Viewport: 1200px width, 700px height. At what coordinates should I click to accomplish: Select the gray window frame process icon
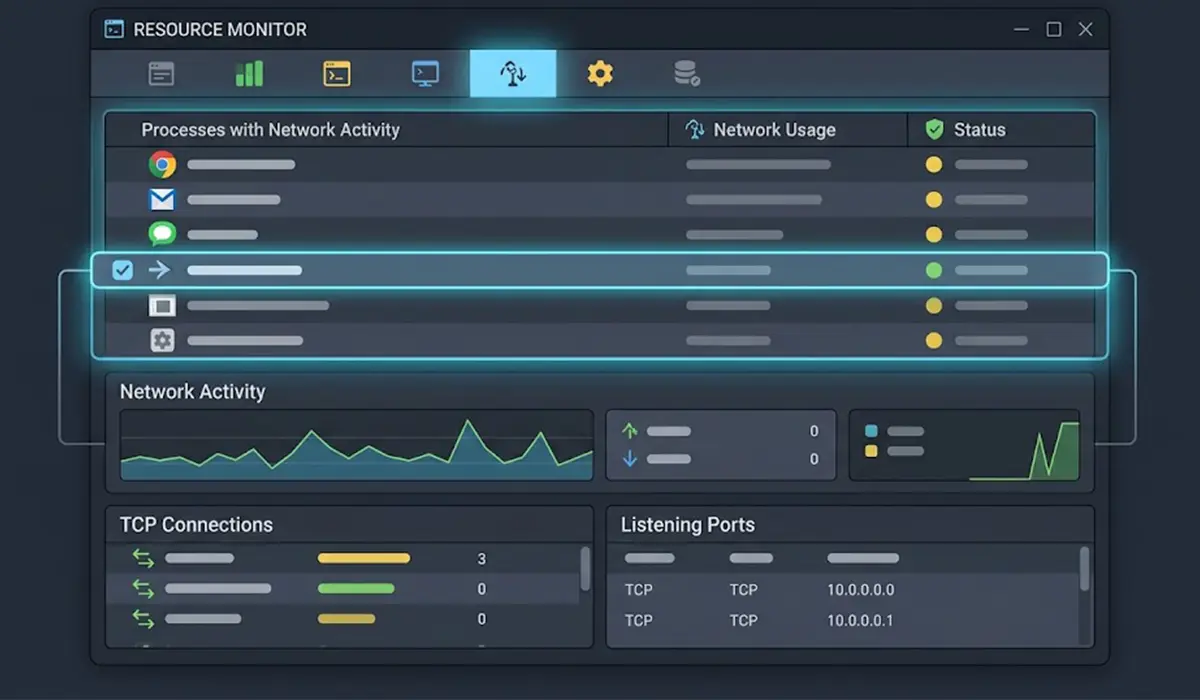(162, 305)
